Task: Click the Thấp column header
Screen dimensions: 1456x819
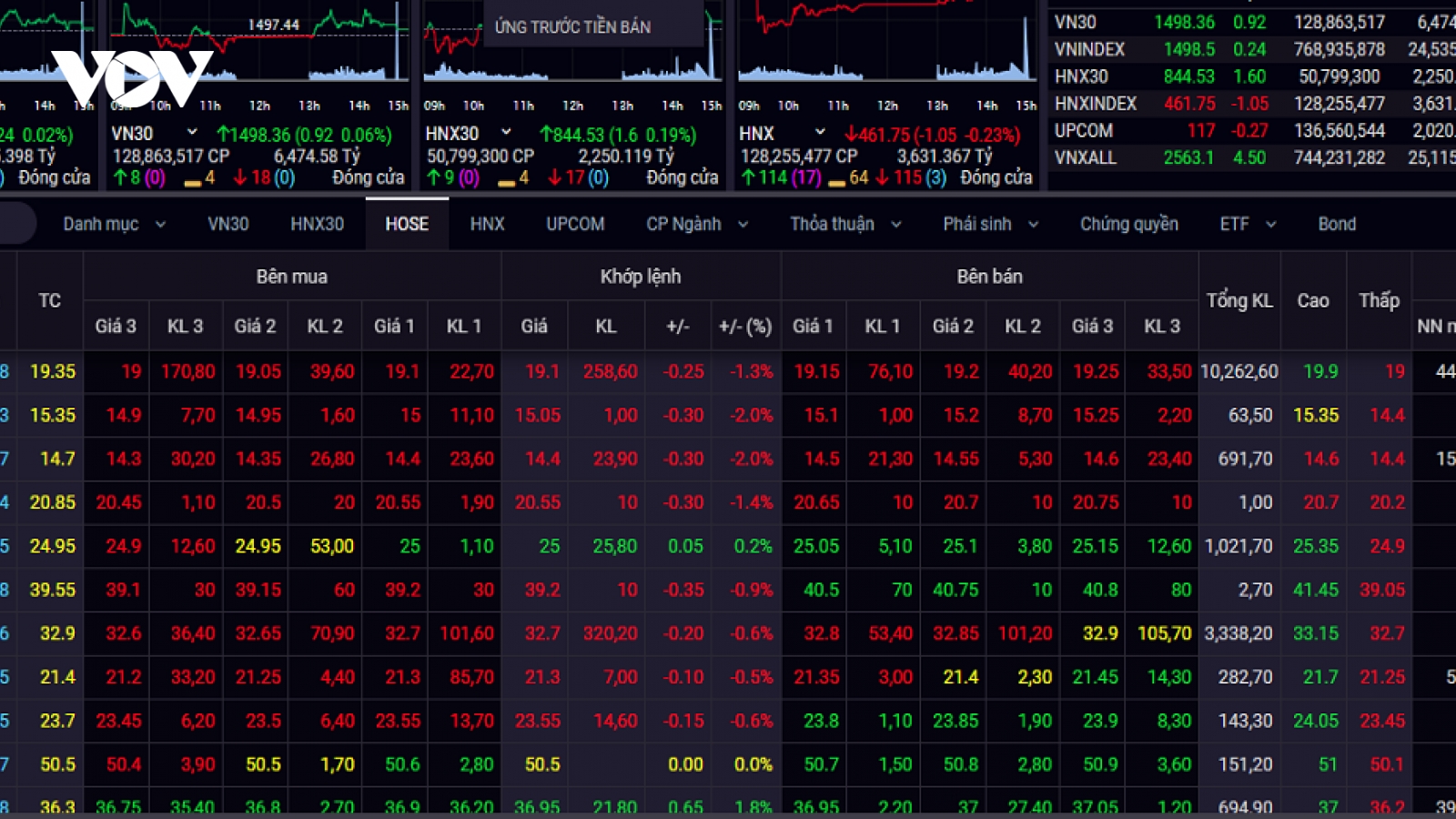Action: (1379, 300)
